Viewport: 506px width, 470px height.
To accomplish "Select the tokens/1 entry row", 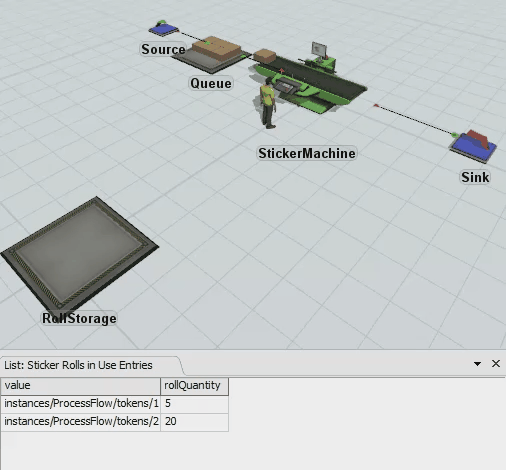I will pyautogui.click(x=115, y=404).
